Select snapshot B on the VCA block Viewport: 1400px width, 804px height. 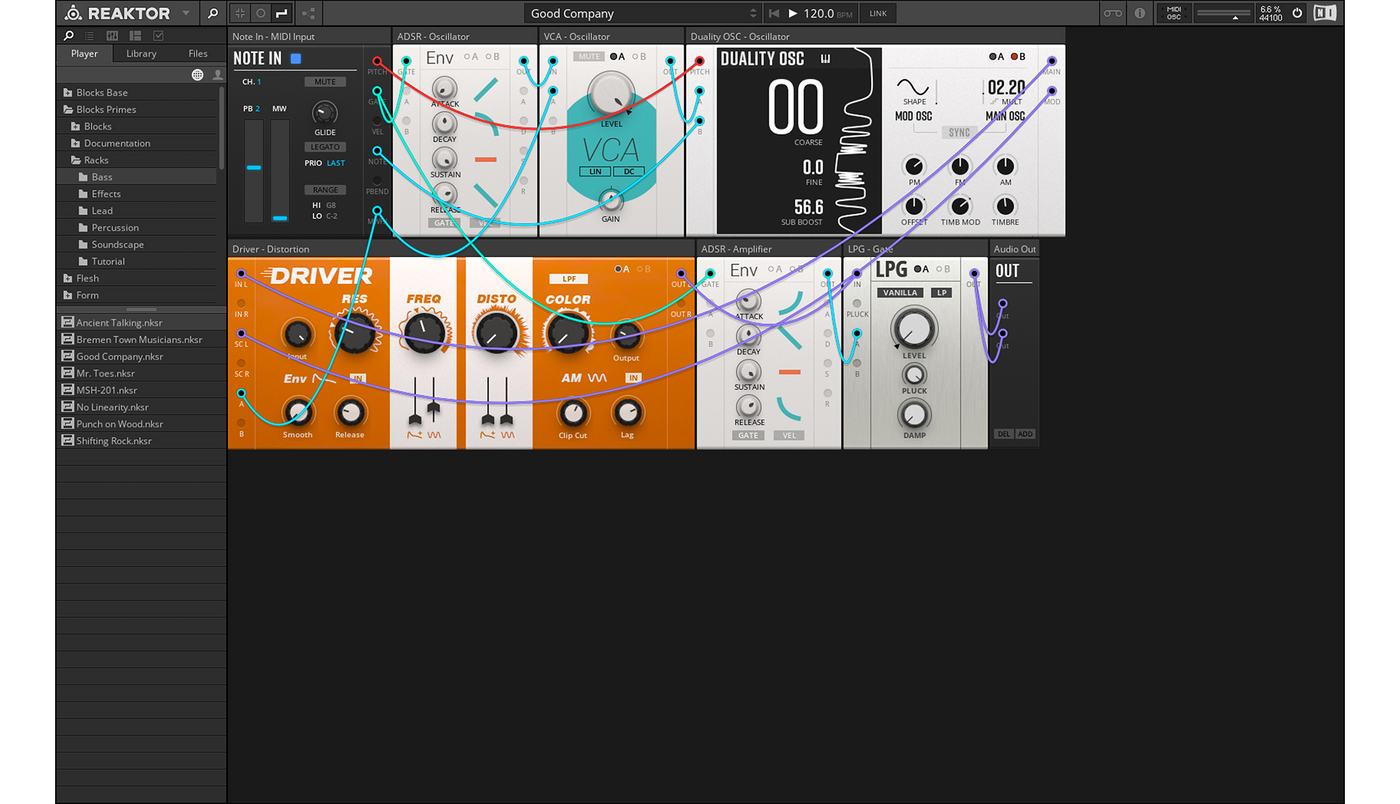[639, 57]
